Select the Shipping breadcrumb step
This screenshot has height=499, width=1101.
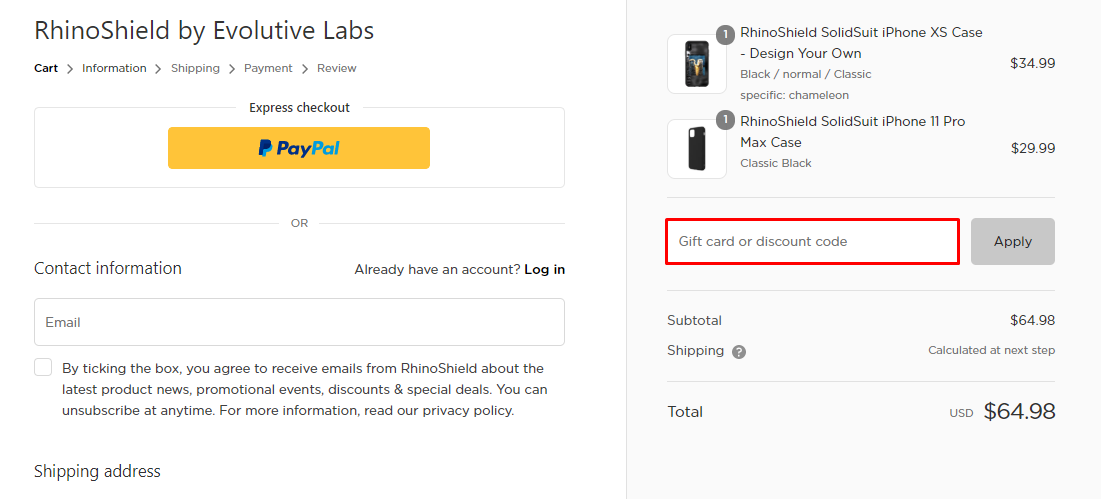point(195,68)
